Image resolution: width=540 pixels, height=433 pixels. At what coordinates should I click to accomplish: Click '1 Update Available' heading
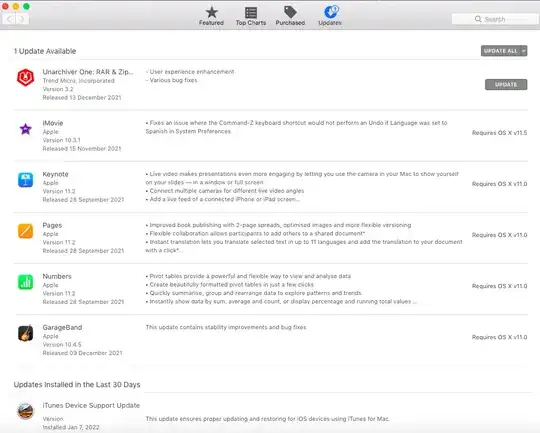point(45,51)
